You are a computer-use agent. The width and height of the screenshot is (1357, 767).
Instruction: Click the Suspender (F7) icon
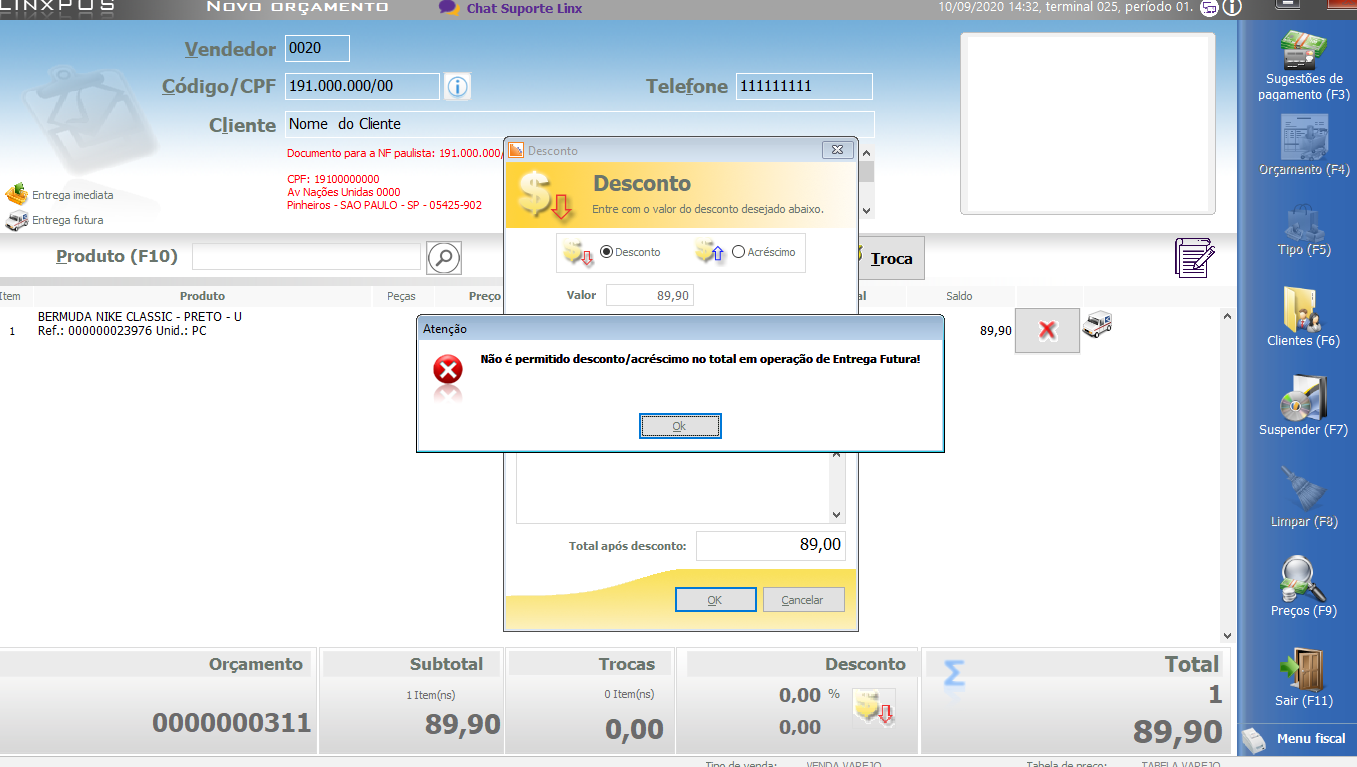tap(1303, 407)
